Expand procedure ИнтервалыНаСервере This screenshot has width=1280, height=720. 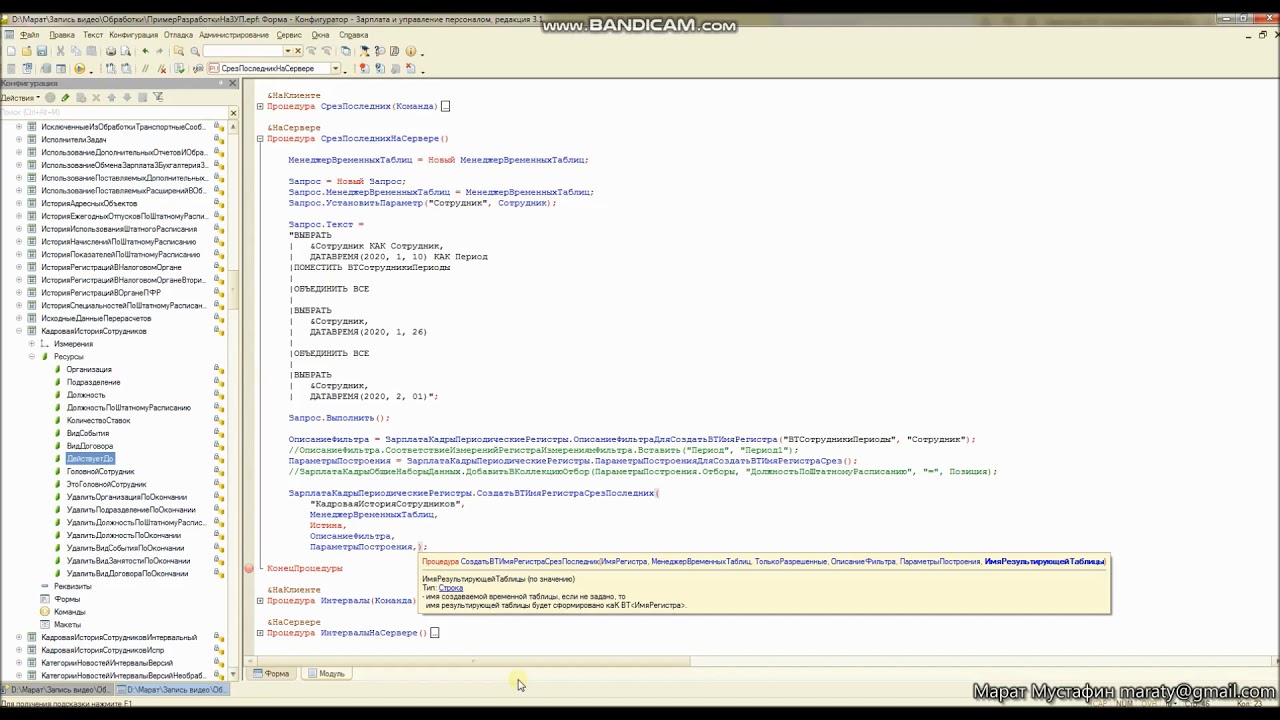pyautogui.click(x=260, y=633)
